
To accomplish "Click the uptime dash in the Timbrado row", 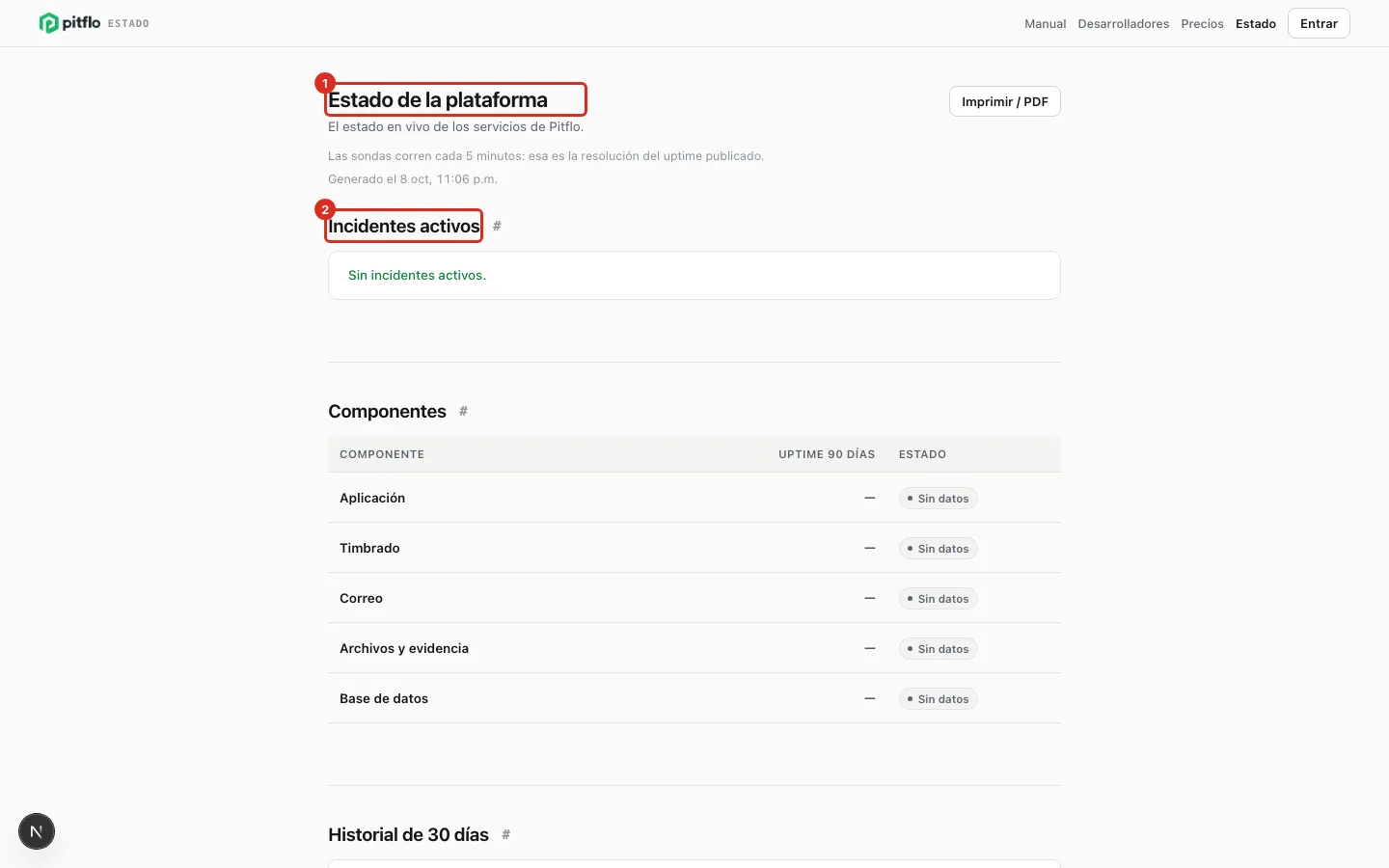I will pos(869,548).
